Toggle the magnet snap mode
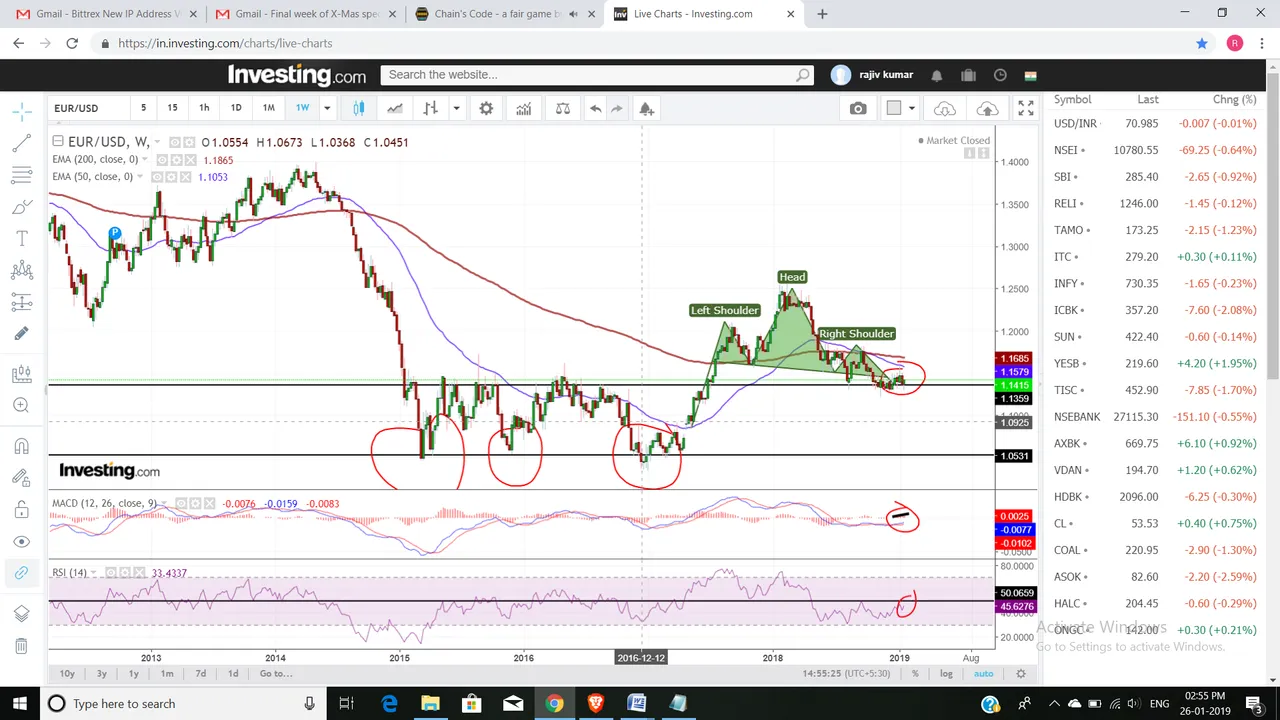This screenshot has width=1280, height=720. pyautogui.click(x=21, y=446)
